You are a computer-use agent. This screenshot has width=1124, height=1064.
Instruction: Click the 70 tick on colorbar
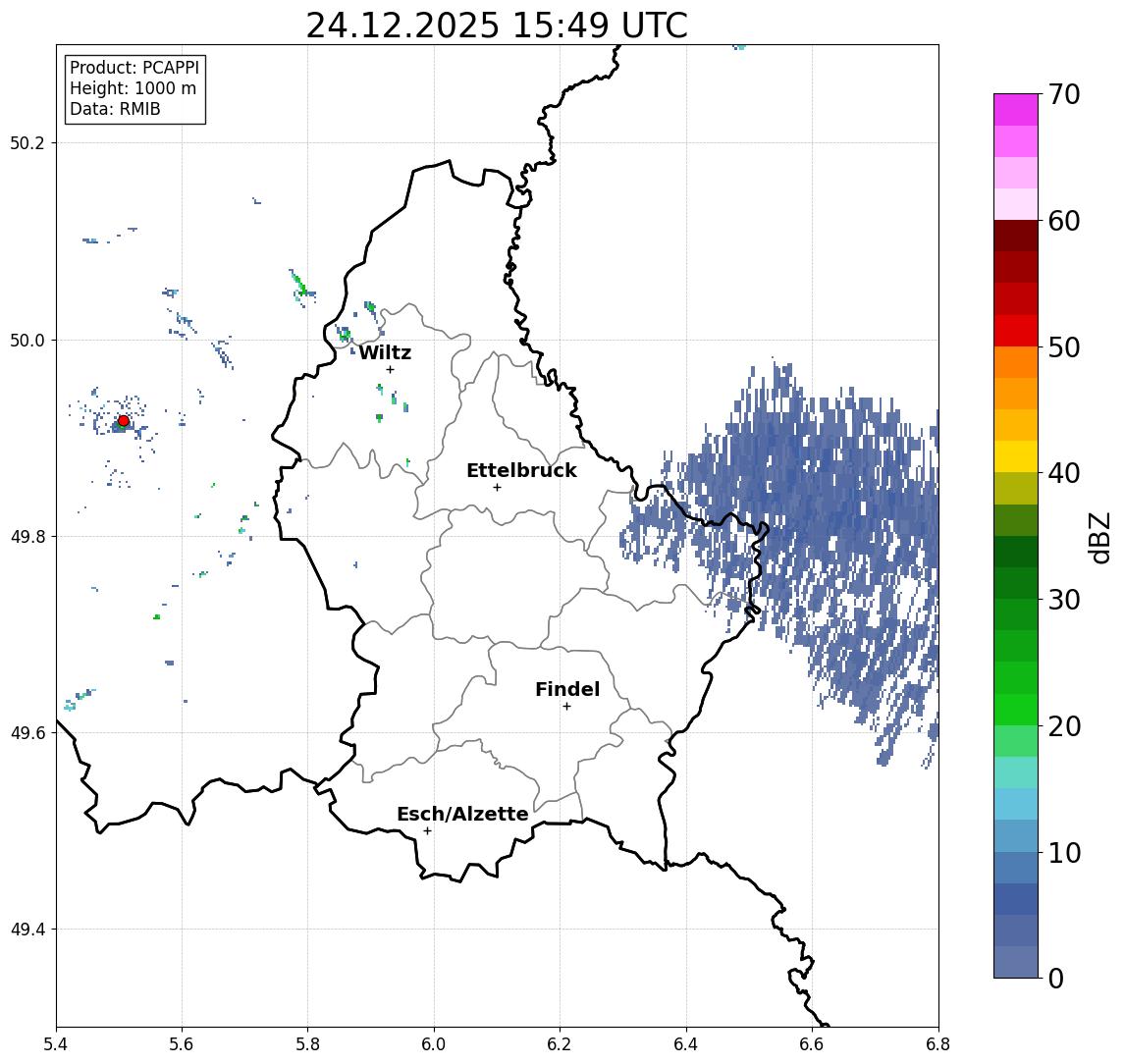point(1064,94)
